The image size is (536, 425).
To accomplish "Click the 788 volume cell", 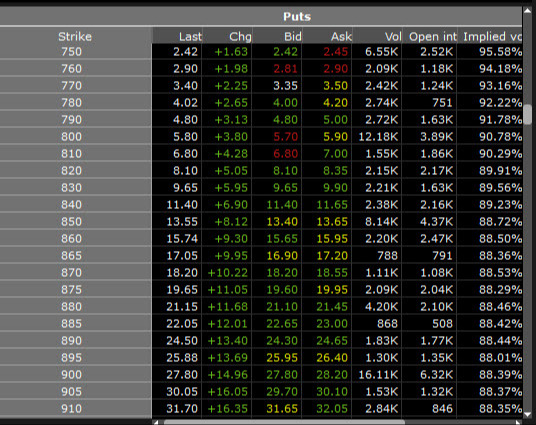I will click(x=387, y=256).
